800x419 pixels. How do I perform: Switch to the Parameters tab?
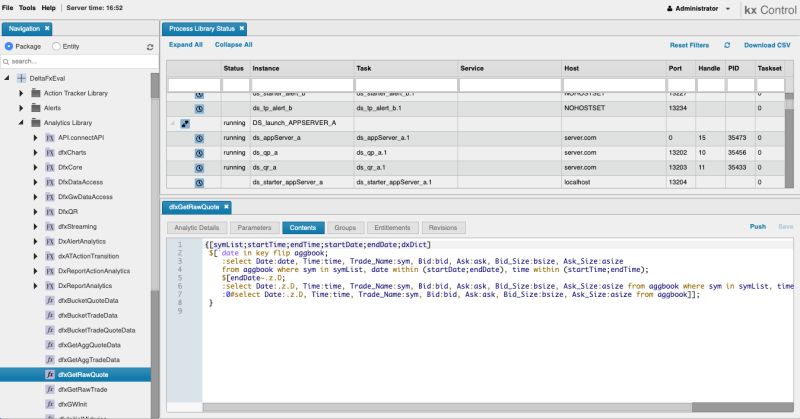coord(254,228)
